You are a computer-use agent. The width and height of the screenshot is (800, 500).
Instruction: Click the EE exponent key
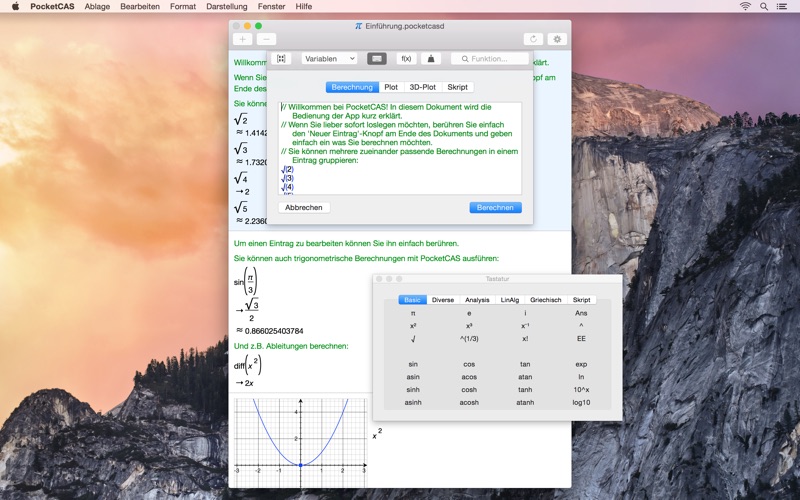pyautogui.click(x=581, y=339)
